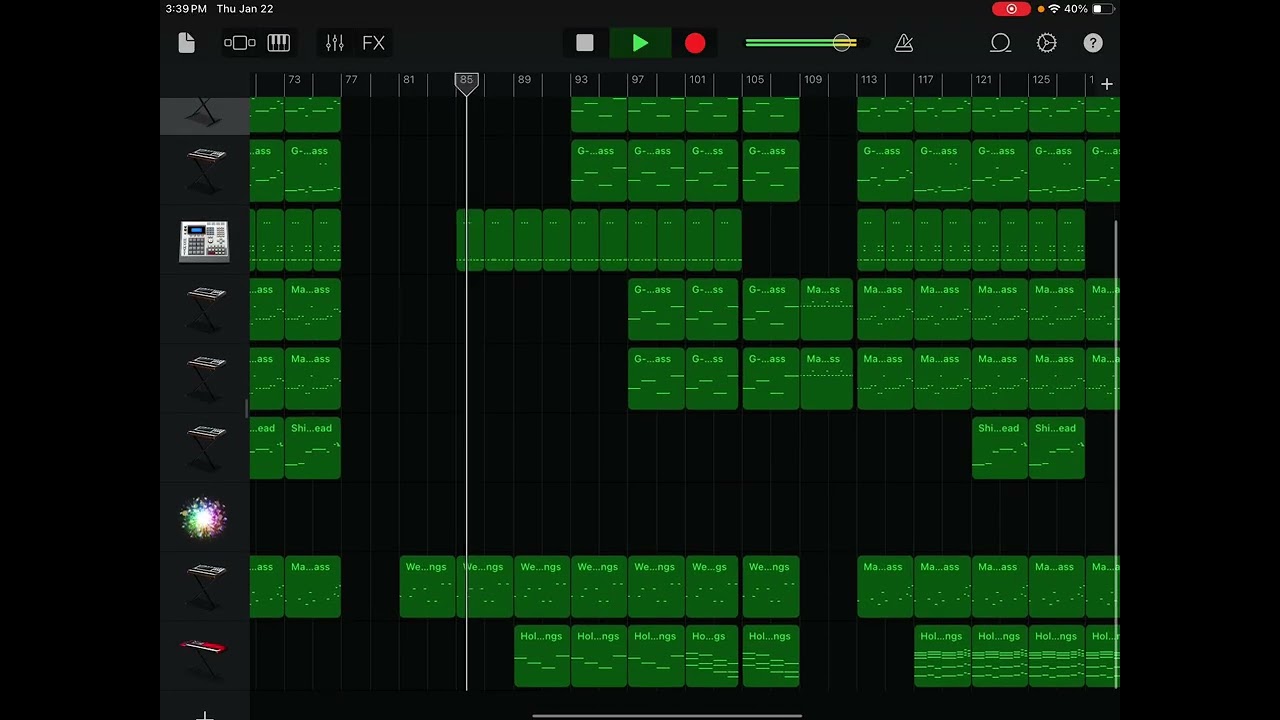Open the Help question mark
The image size is (1280, 720).
pyautogui.click(x=1093, y=43)
